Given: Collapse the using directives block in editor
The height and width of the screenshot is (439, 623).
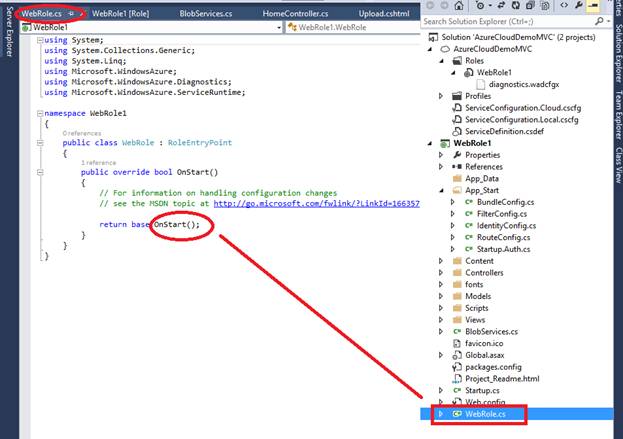Looking at the screenshot, I should [40, 40].
